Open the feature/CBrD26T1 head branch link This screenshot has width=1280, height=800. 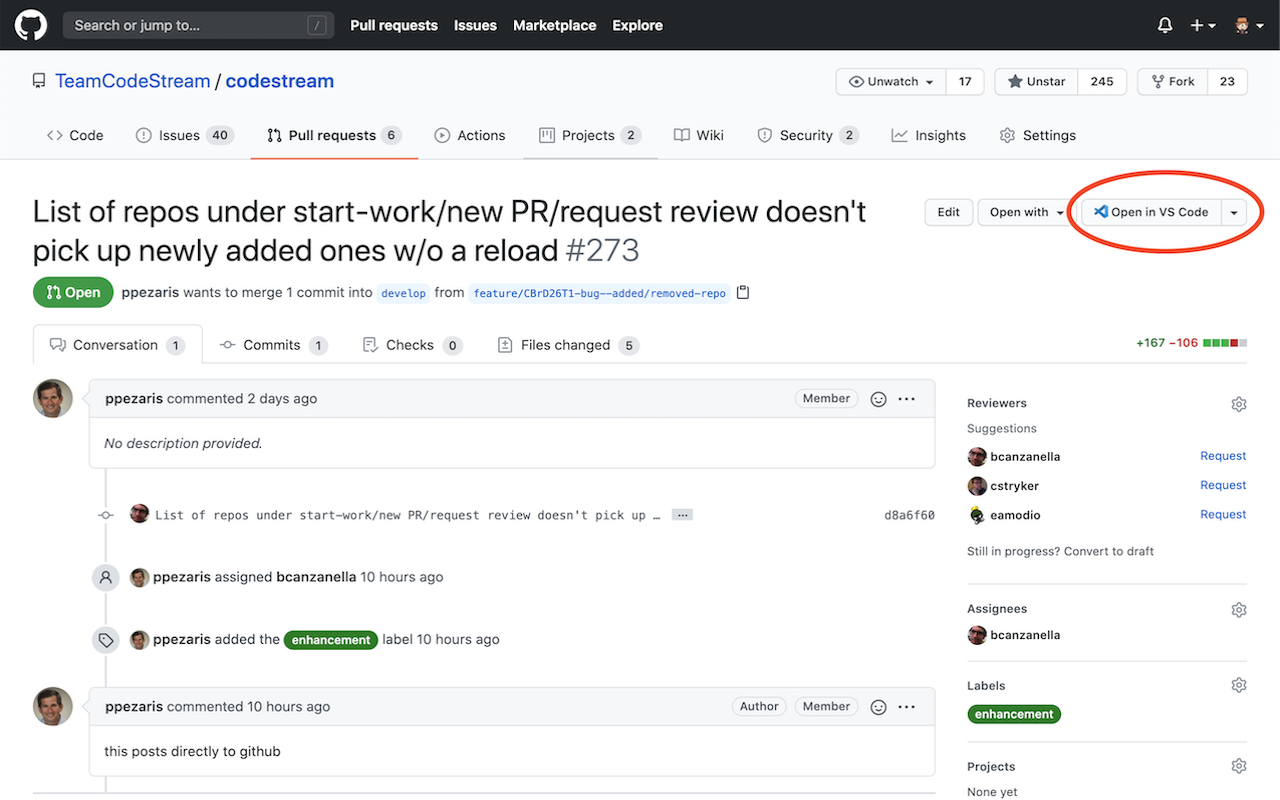click(x=599, y=293)
